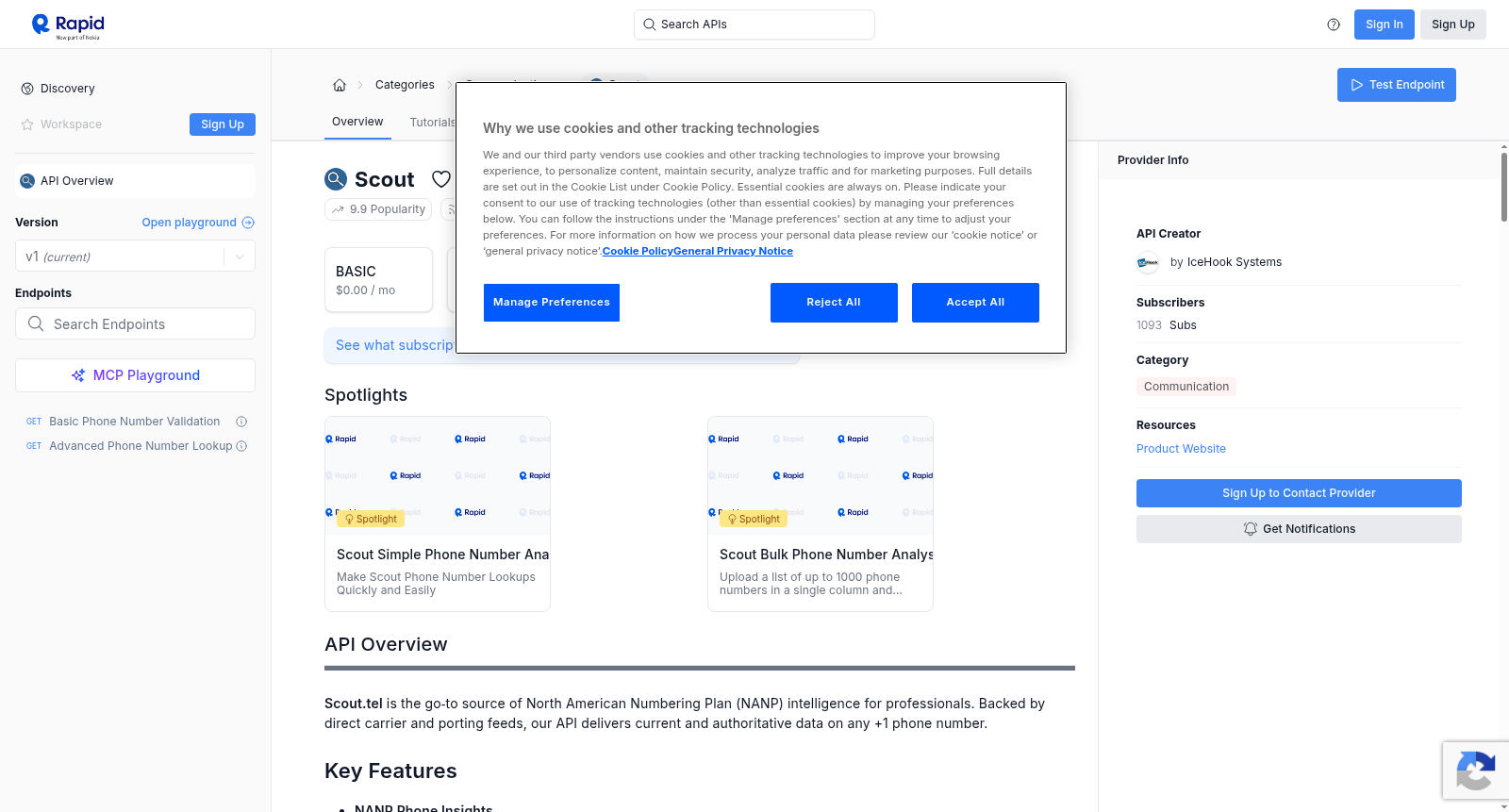Click the IceHook Systems provider avatar

click(x=1148, y=262)
